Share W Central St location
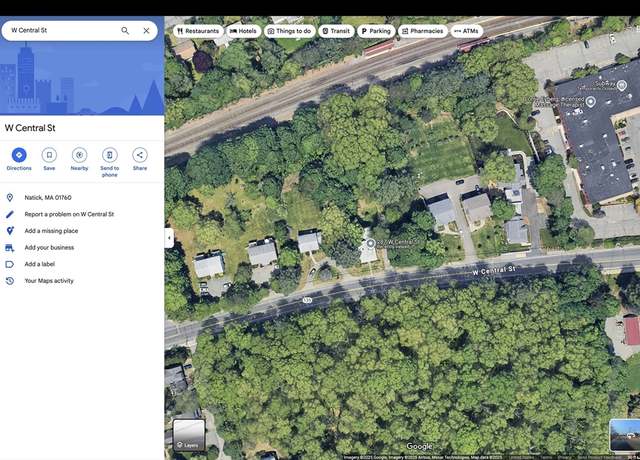 point(140,159)
